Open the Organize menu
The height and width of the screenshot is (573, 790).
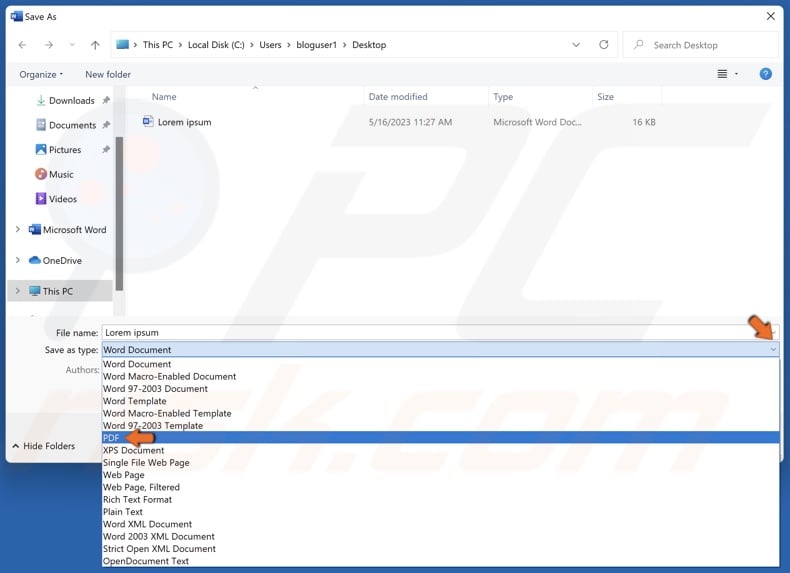tap(41, 75)
